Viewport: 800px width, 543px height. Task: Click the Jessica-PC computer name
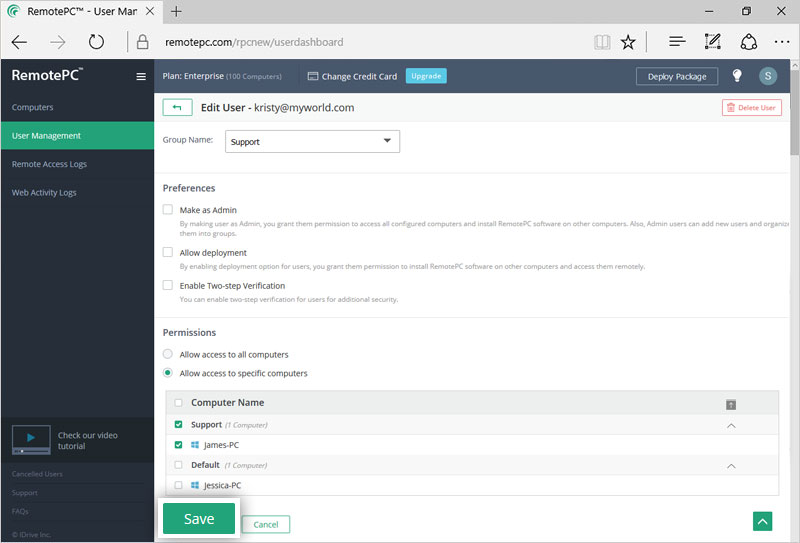point(222,485)
